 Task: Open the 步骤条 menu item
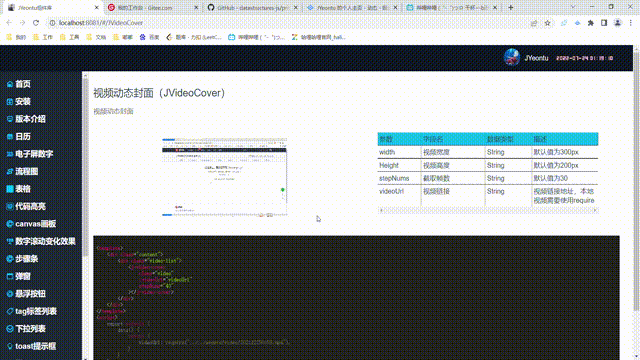point(27,259)
